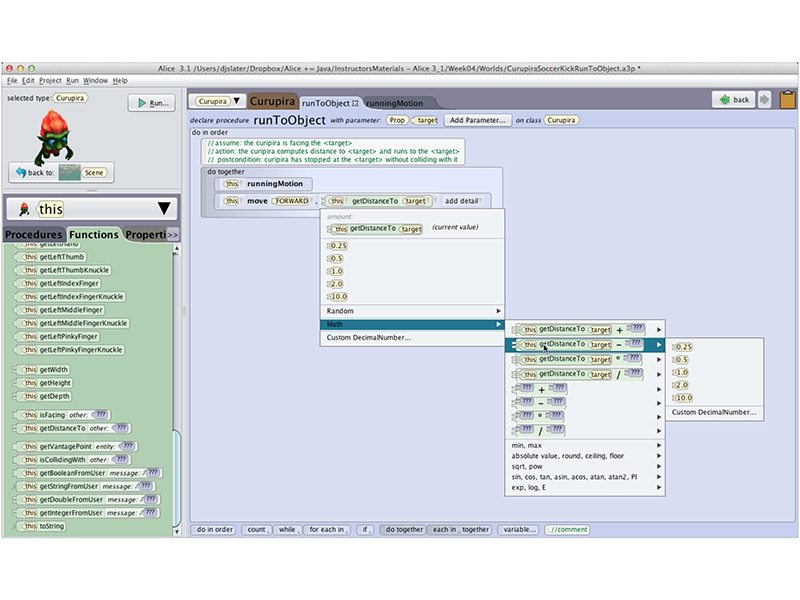800x600 pixels.
Task: Click the 'each in together' control block
Action: [x=461, y=530]
